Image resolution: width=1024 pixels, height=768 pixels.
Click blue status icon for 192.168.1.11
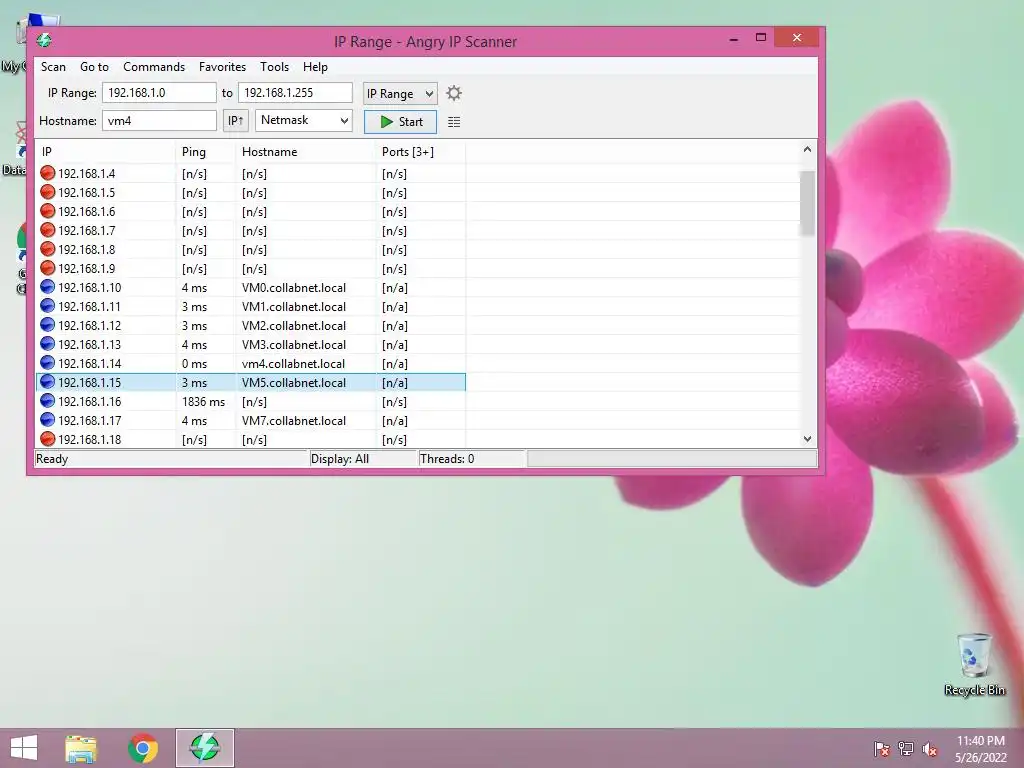[x=47, y=306]
